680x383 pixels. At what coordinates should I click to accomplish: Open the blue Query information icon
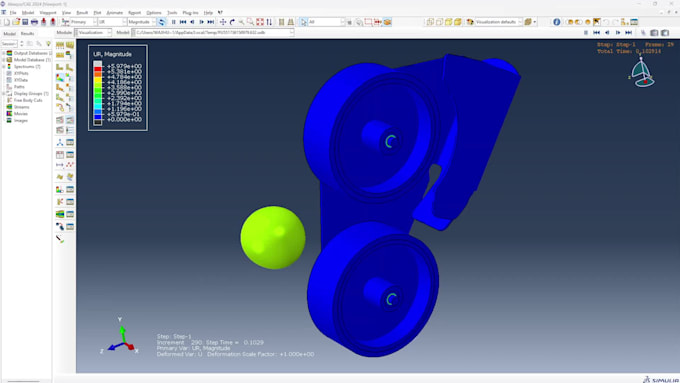tap(556, 22)
